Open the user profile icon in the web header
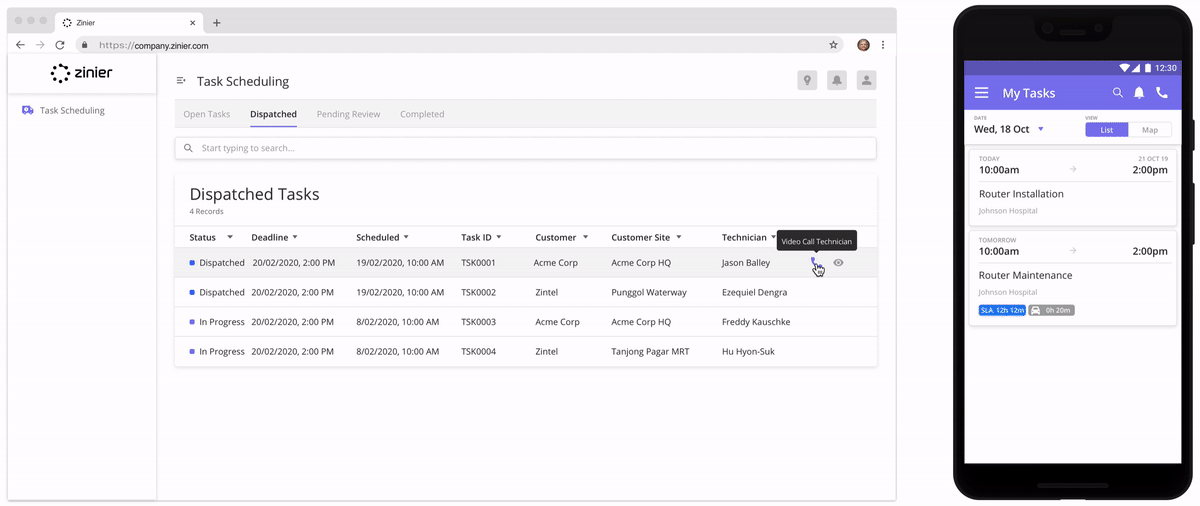Viewport: 1200px width, 506px height. [x=866, y=80]
